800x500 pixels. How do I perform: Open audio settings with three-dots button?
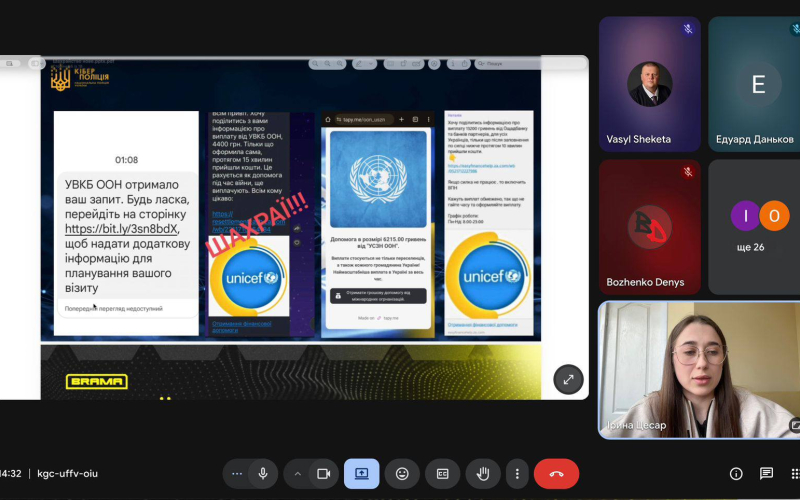[237, 473]
